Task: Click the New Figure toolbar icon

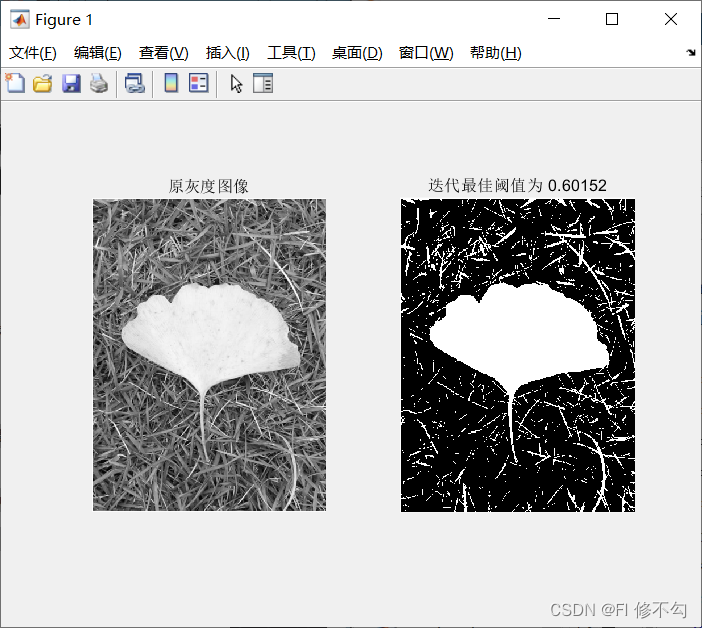Action: tap(15, 83)
